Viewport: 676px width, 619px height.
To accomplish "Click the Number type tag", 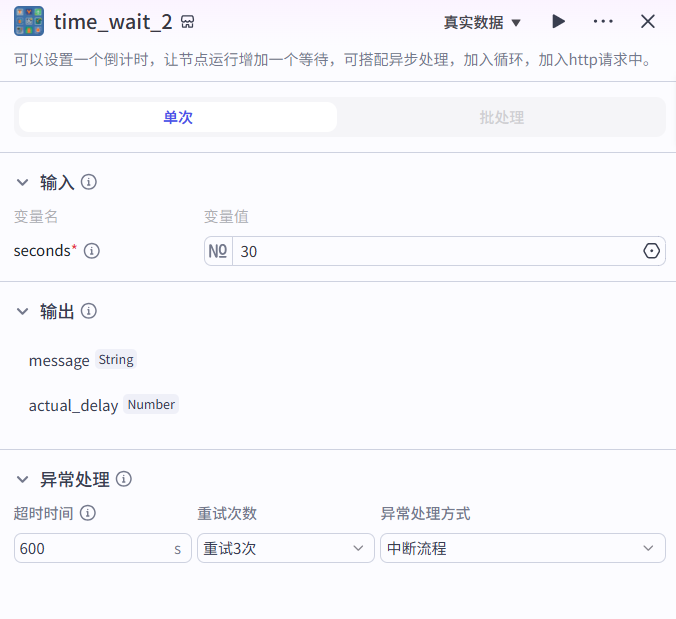I will coord(151,404).
